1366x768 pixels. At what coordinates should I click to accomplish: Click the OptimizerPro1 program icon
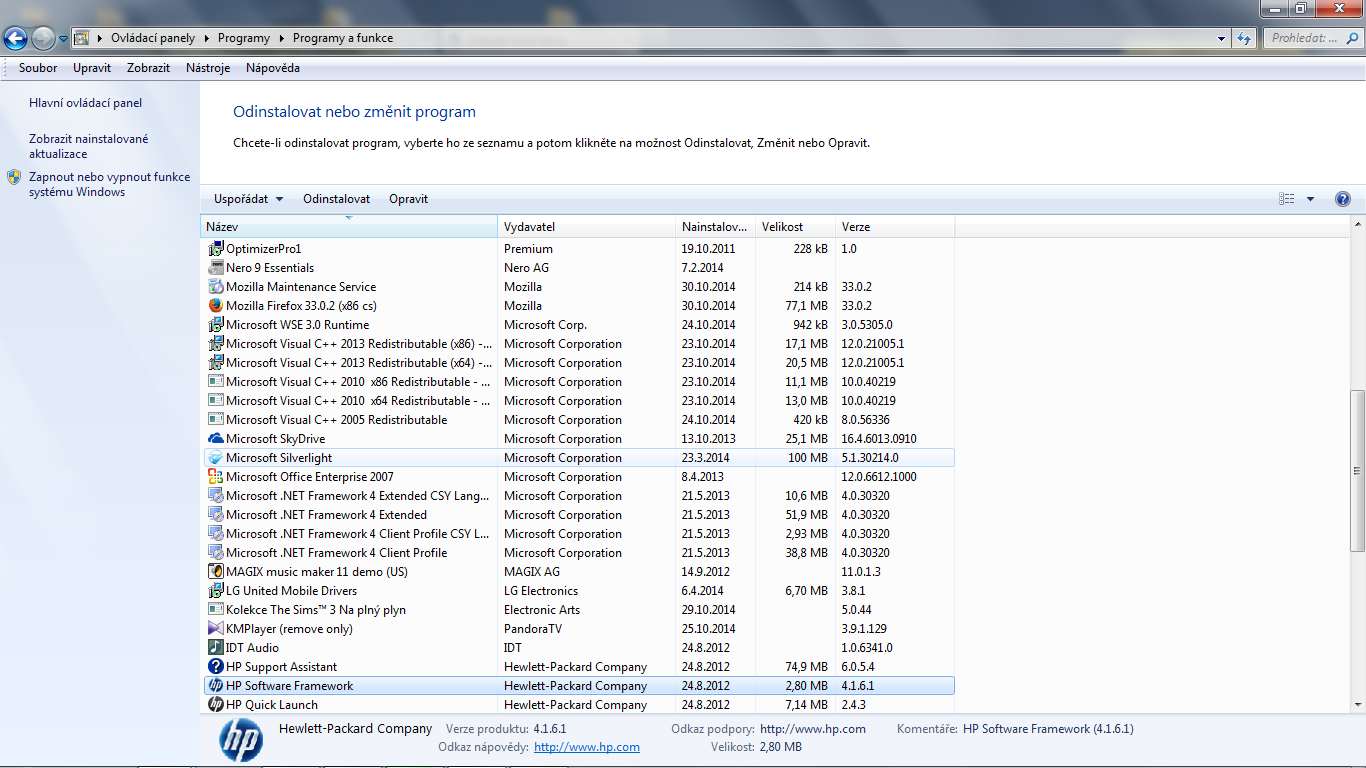pyautogui.click(x=216, y=249)
